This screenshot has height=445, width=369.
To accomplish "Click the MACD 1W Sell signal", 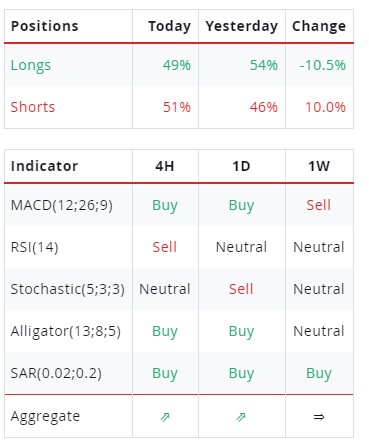I will [x=319, y=205].
